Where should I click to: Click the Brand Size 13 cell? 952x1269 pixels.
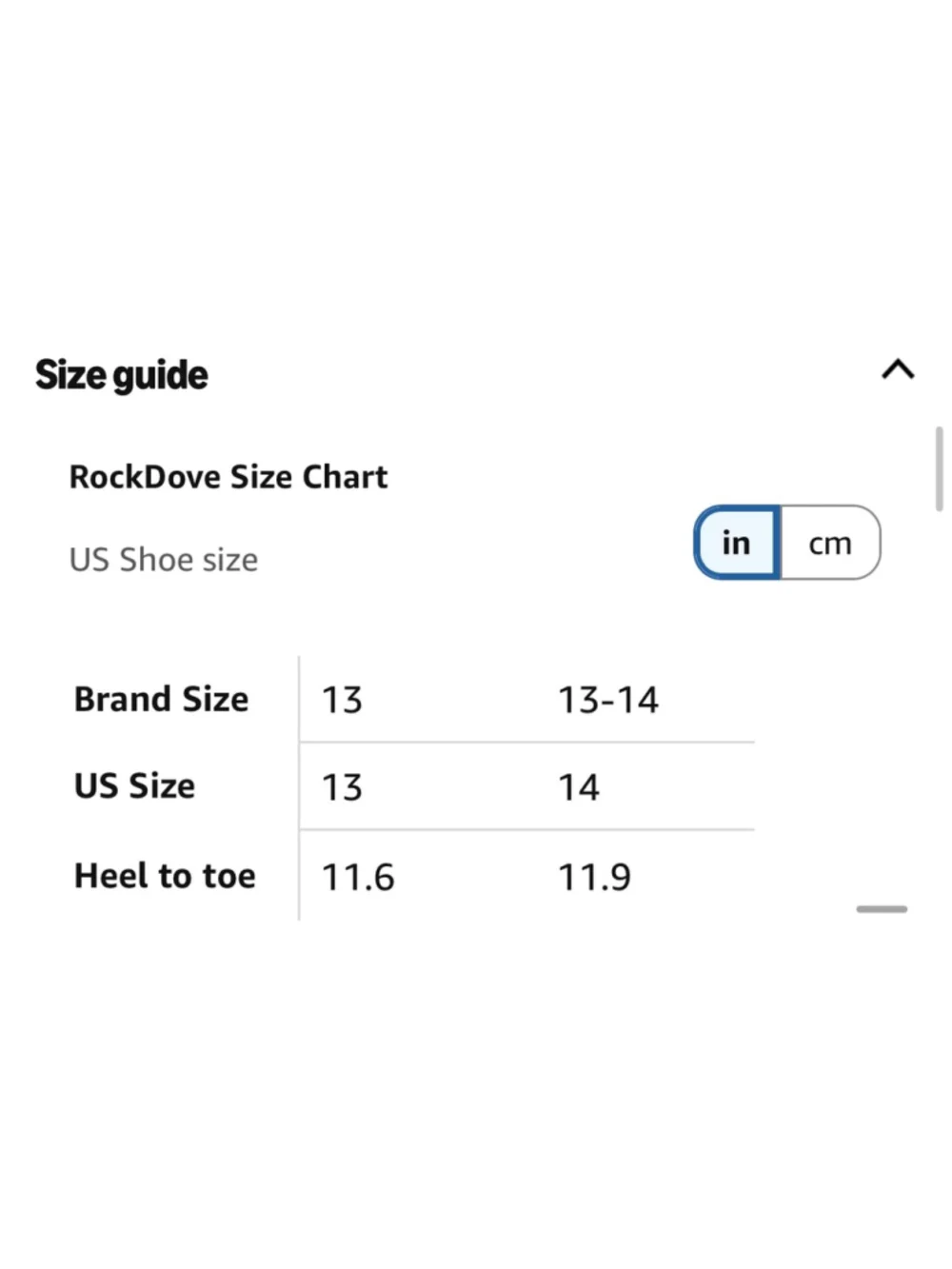(342, 701)
